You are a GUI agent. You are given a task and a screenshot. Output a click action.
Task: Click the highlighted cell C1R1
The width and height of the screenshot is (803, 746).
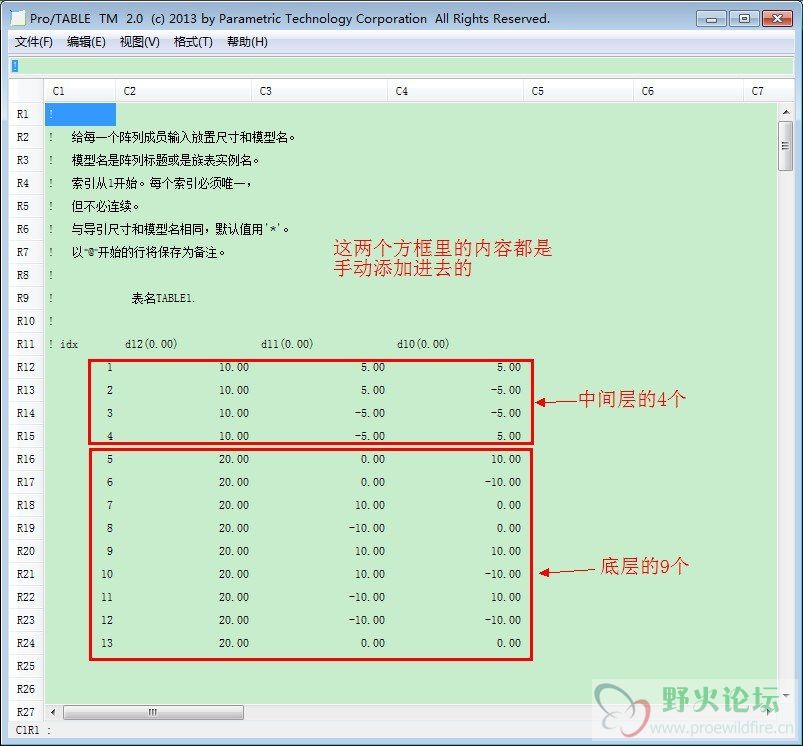click(80, 114)
